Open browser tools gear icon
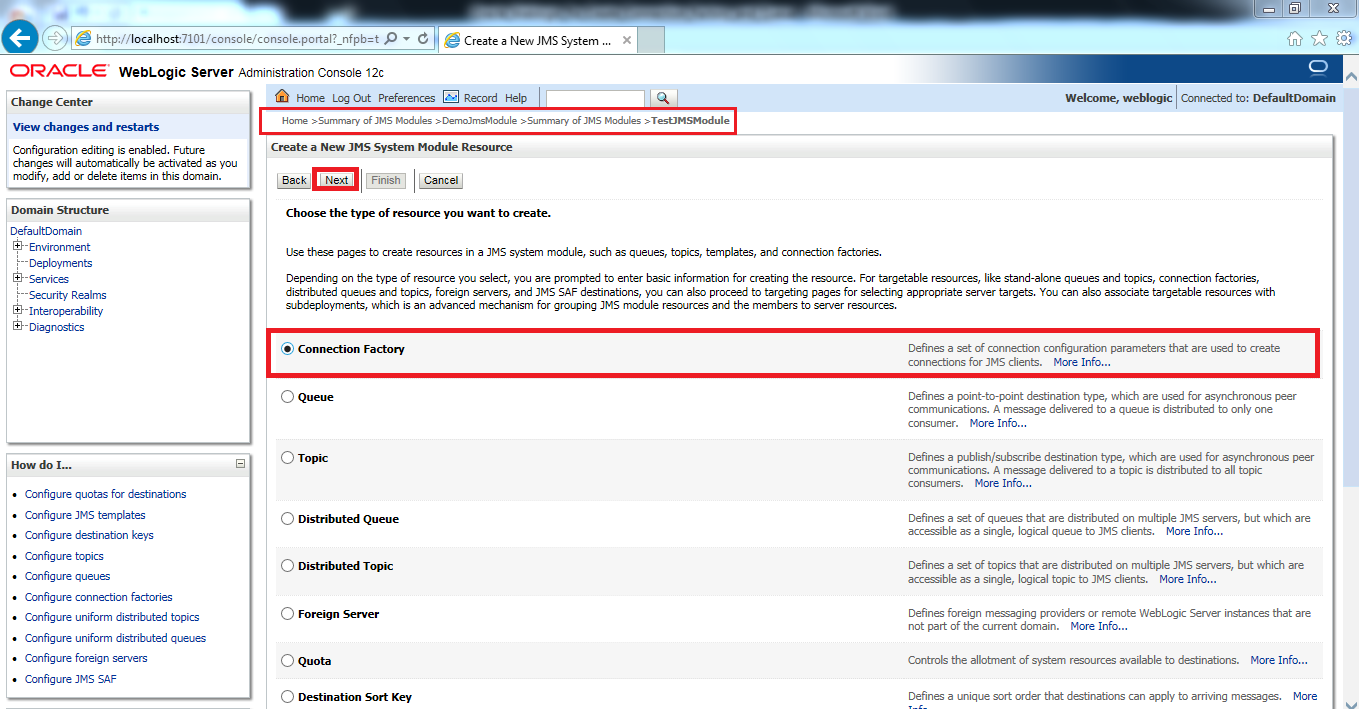Image resolution: width=1359 pixels, height=709 pixels. [1344, 38]
